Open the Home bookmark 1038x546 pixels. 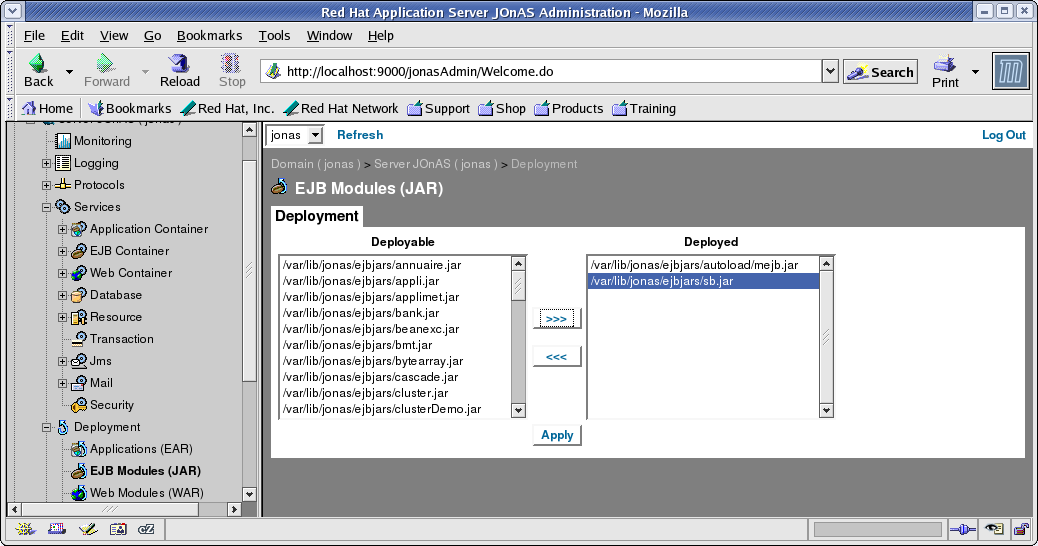click(47, 109)
